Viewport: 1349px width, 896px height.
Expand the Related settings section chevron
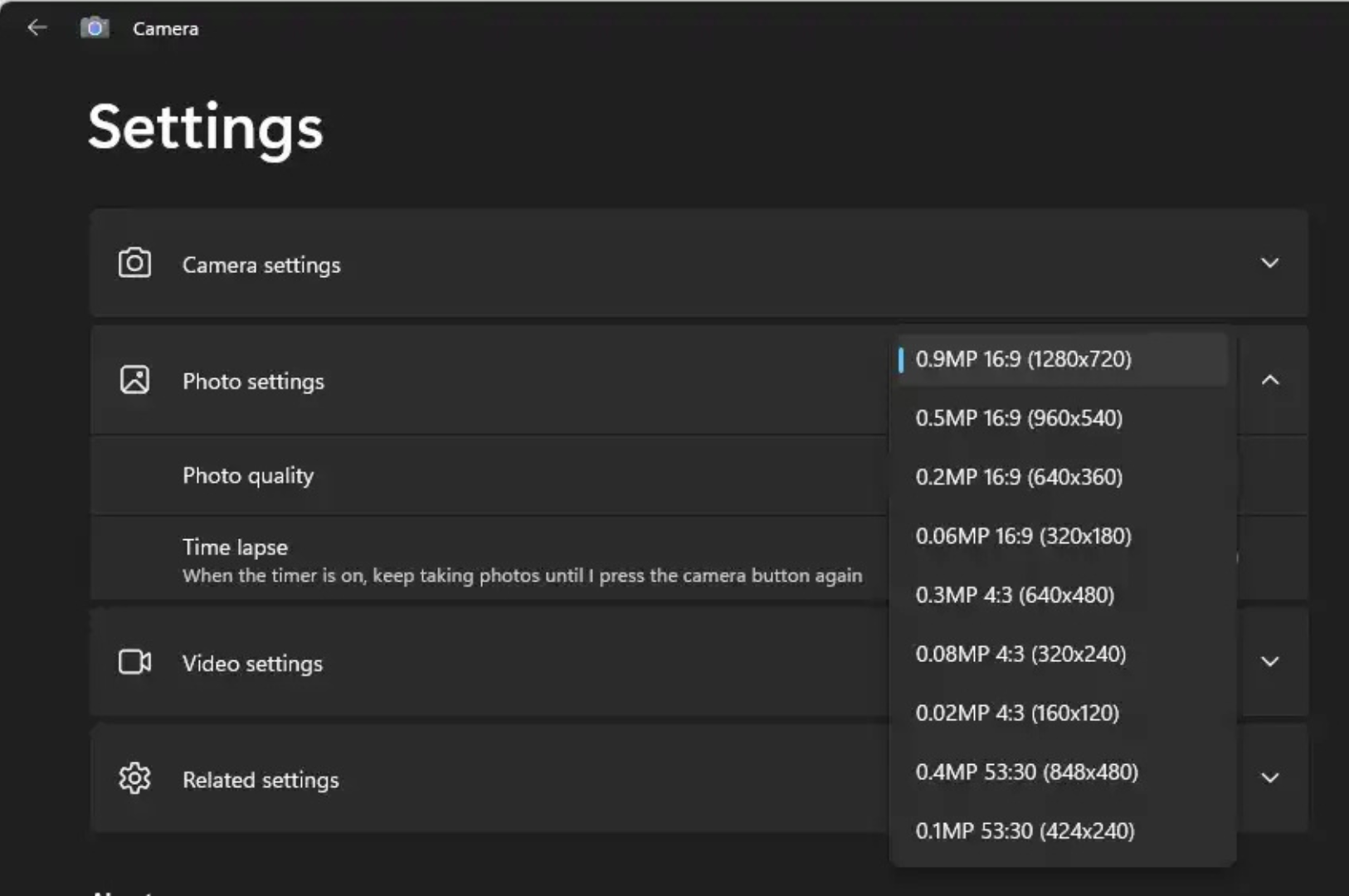(x=1269, y=778)
